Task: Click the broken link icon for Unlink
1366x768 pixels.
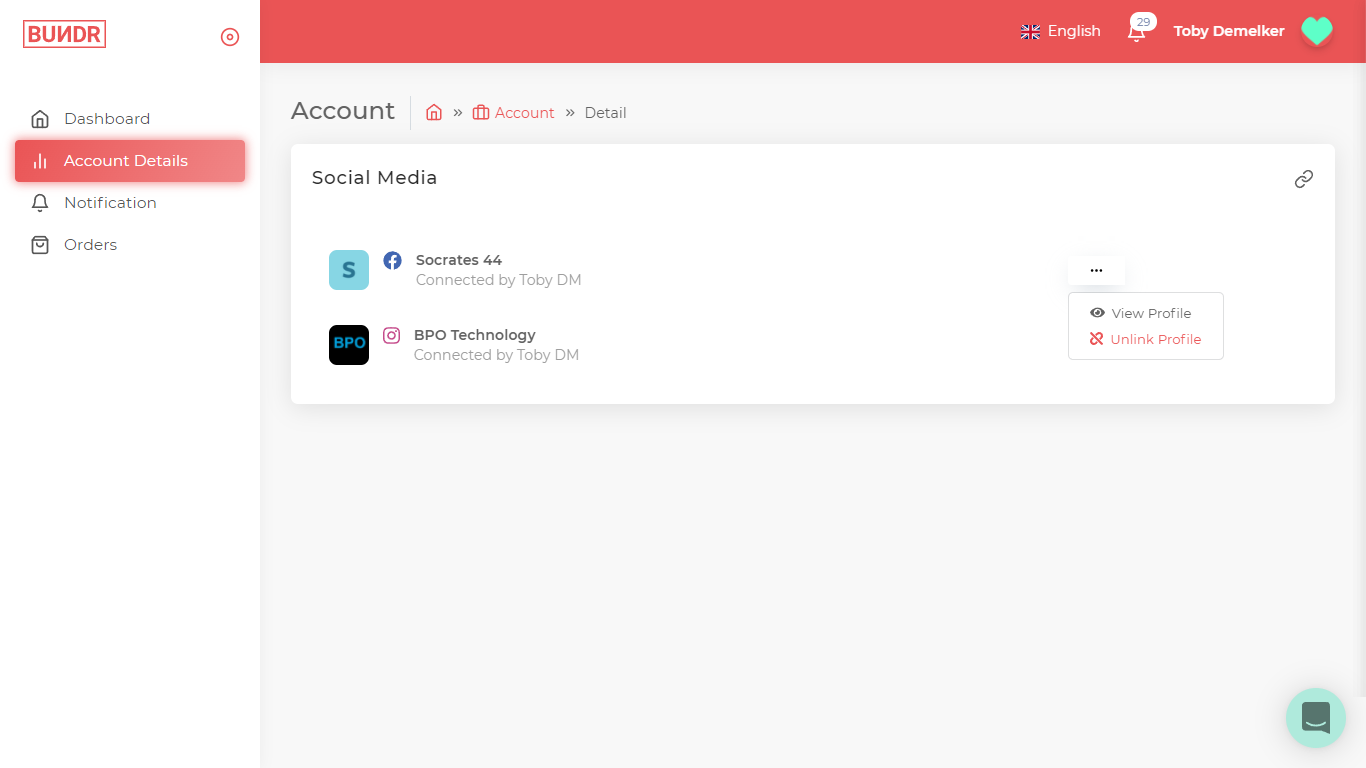Action: pos(1097,339)
